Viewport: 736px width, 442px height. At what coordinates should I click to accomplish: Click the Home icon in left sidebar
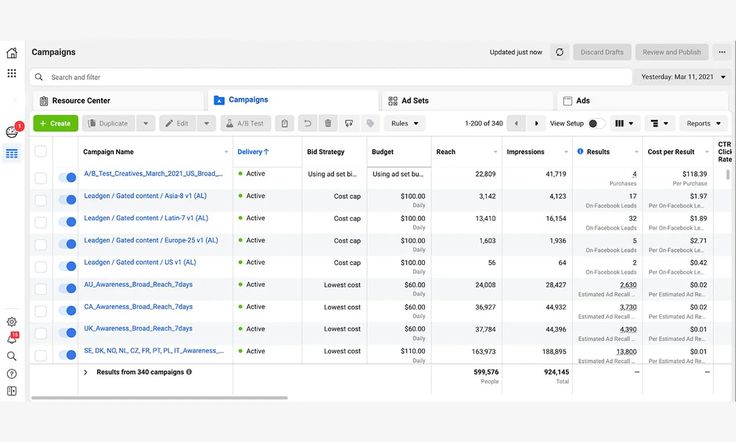12,53
